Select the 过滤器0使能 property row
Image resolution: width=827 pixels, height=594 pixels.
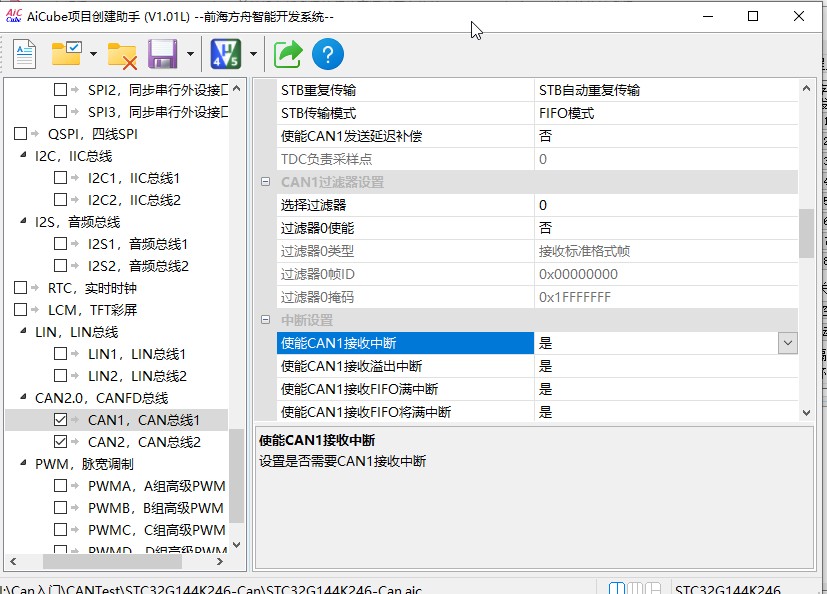[537, 228]
